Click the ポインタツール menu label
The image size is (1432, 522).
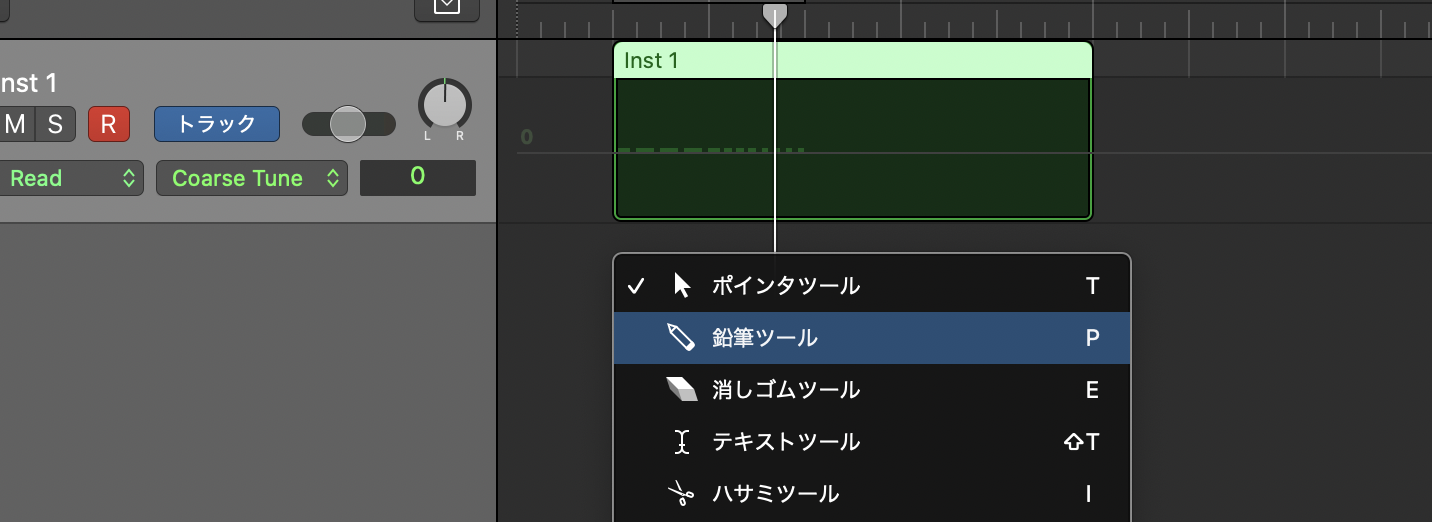pyautogui.click(x=785, y=286)
